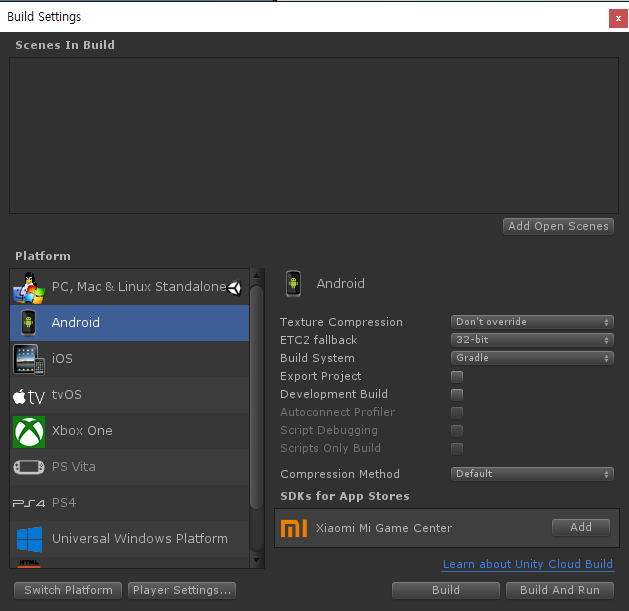Open Player Settings
This screenshot has height=611, width=629.
182,590
